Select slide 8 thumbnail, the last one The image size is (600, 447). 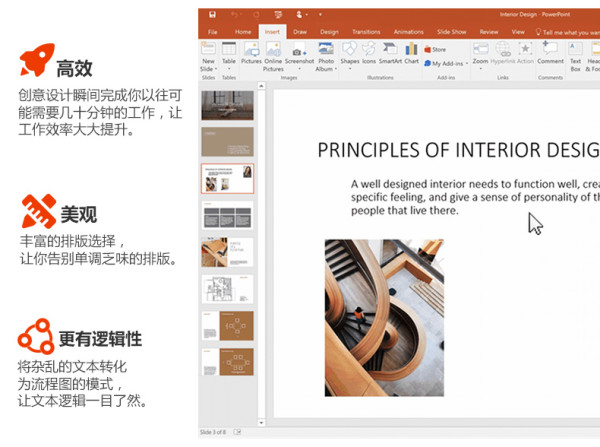(x=227, y=362)
